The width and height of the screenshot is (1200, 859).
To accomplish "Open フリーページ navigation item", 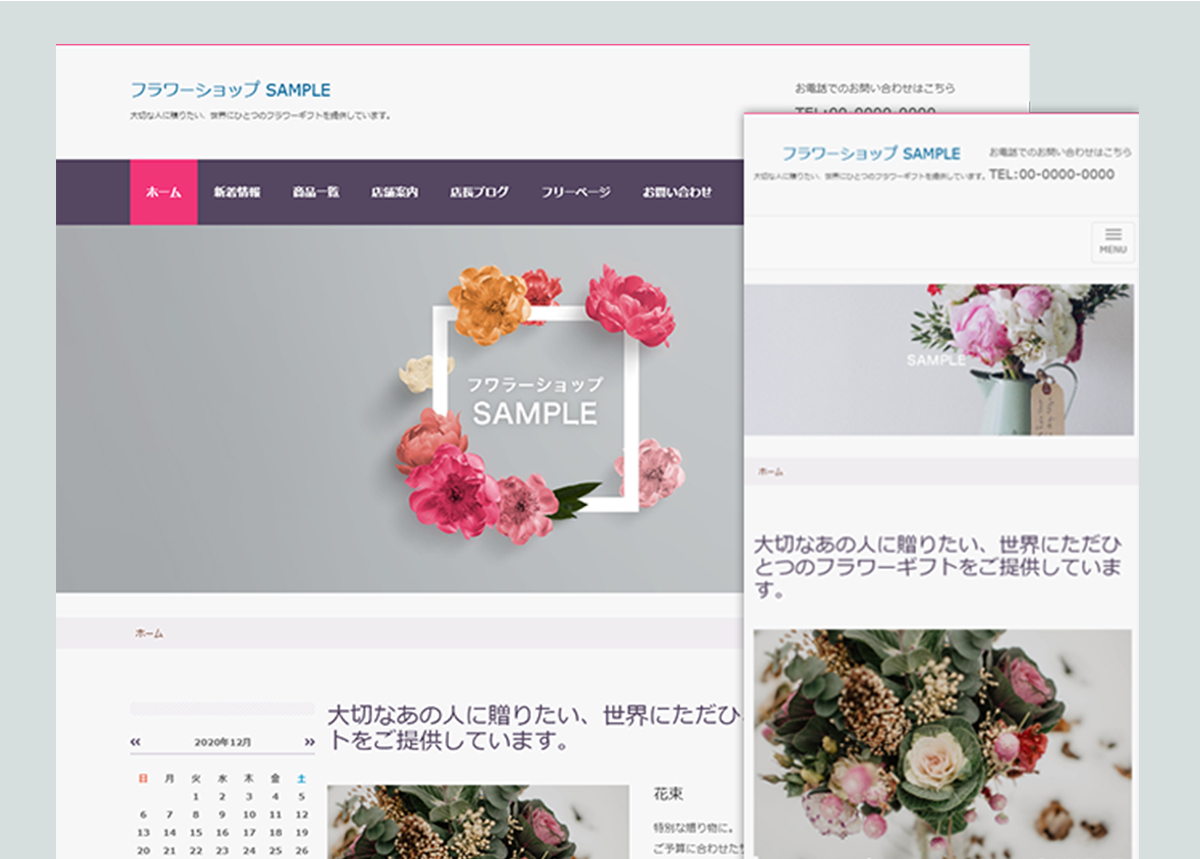I will point(576,192).
